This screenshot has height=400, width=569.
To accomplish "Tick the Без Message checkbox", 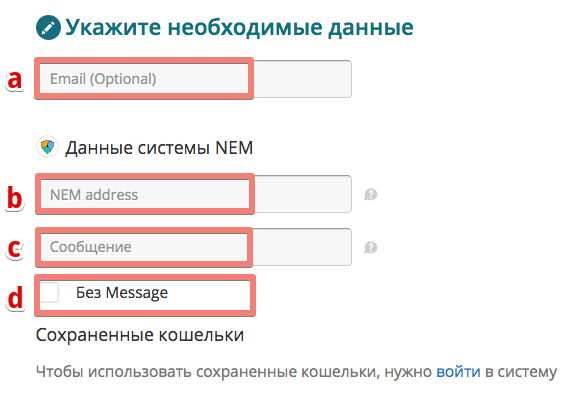I will (x=49, y=292).
